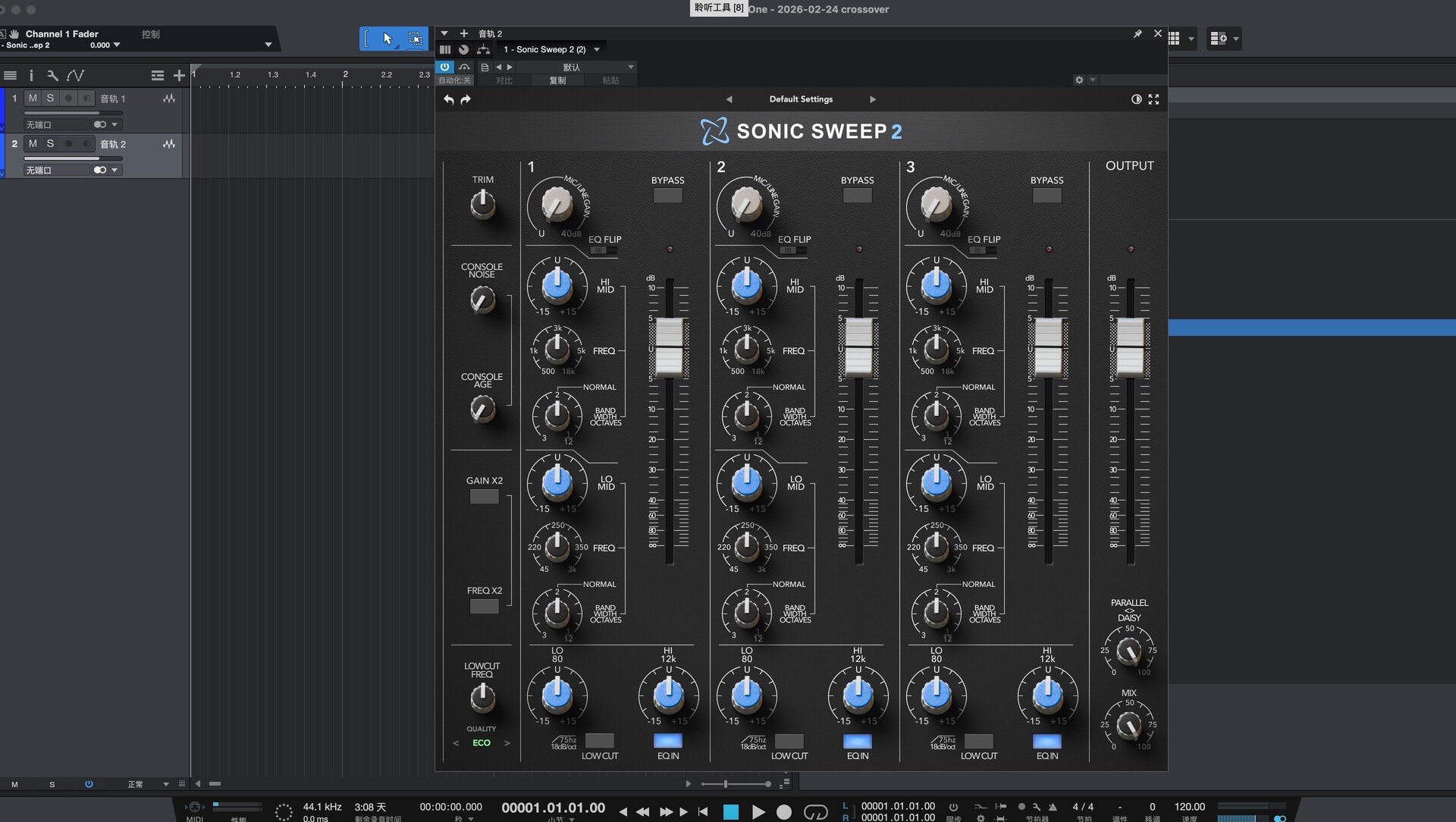Image resolution: width=1456 pixels, height=822 pixels.
Task: Add a new track with plus icon
Action: (179, 75)
